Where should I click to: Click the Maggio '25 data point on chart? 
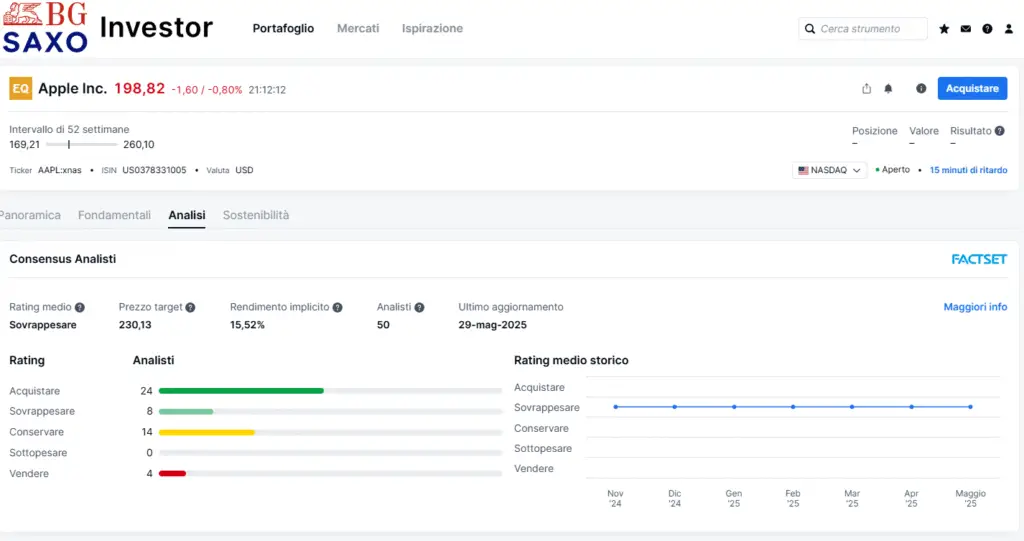coord(970,407)
